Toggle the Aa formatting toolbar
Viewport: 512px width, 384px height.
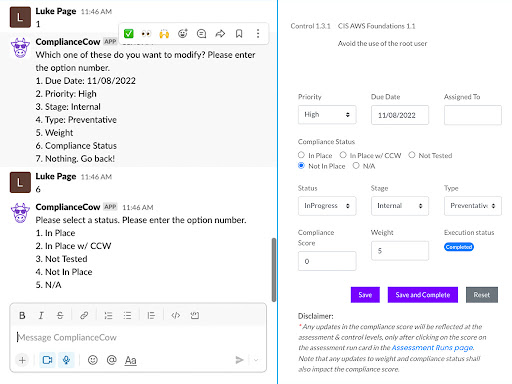tap(131, 360)
